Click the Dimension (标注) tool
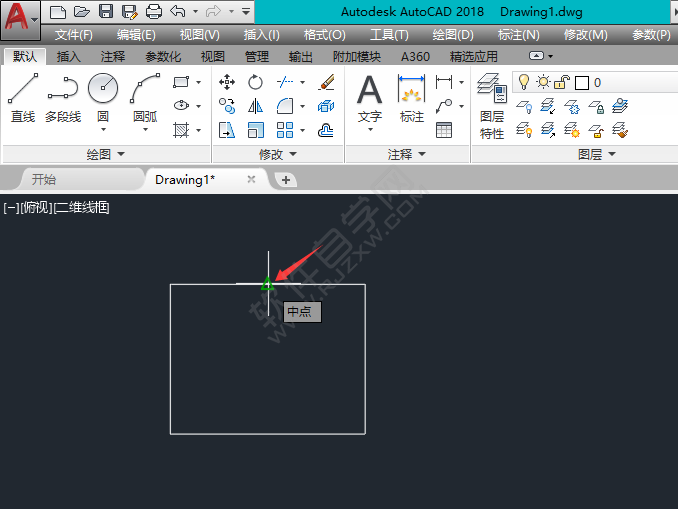The height and width of the screenshot is (509, 678). point(412,98)
